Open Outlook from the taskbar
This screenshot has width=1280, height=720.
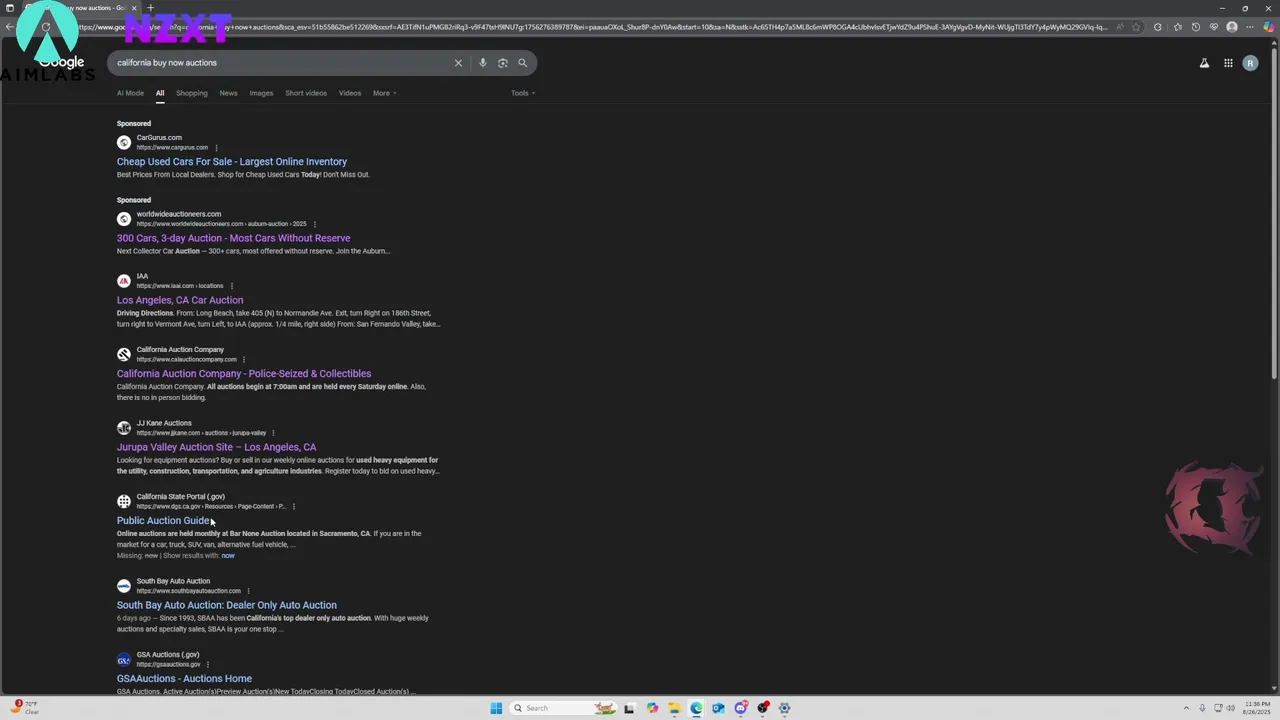[x=718, y=708]
